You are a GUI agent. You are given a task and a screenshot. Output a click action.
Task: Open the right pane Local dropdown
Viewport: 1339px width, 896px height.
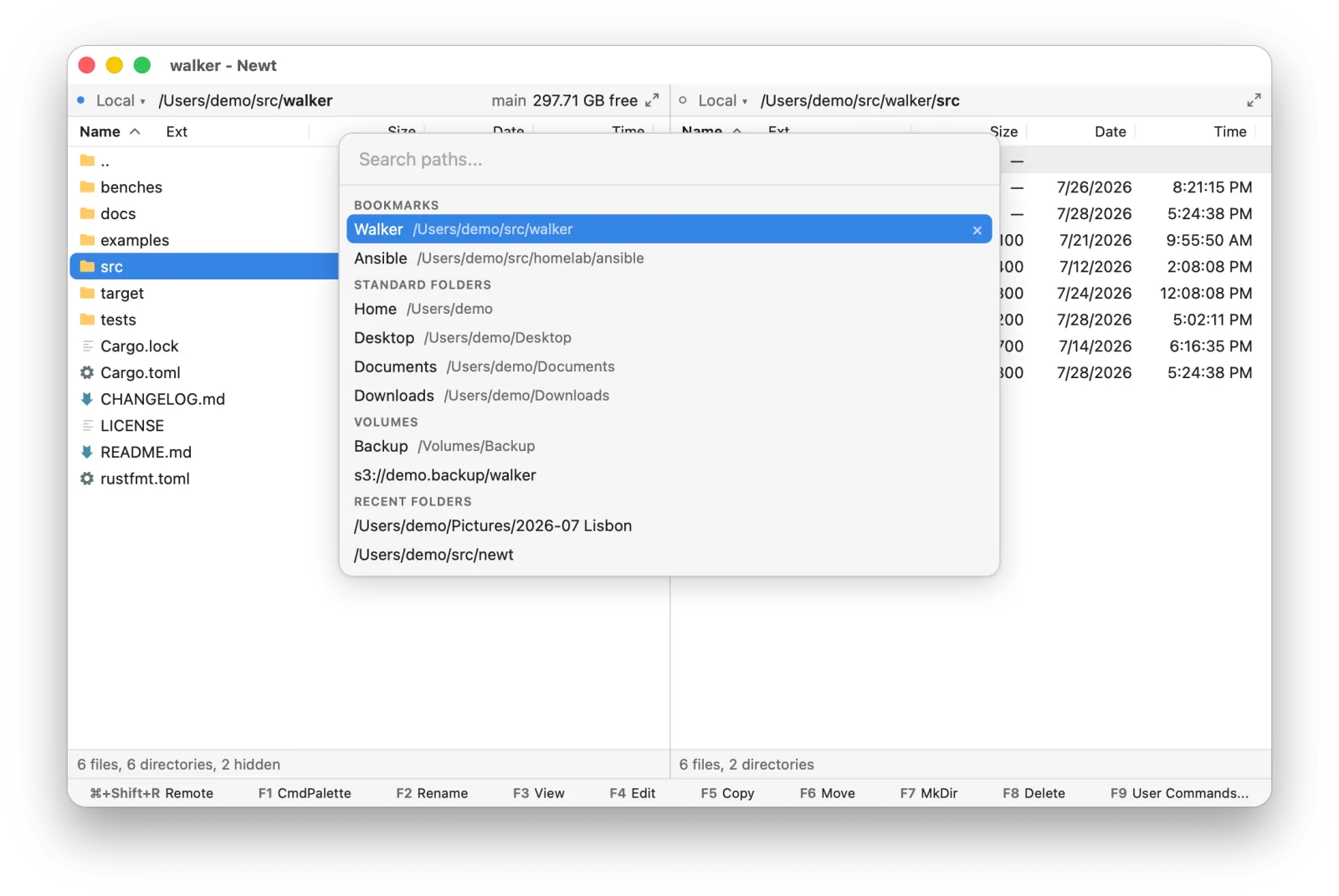723,100
